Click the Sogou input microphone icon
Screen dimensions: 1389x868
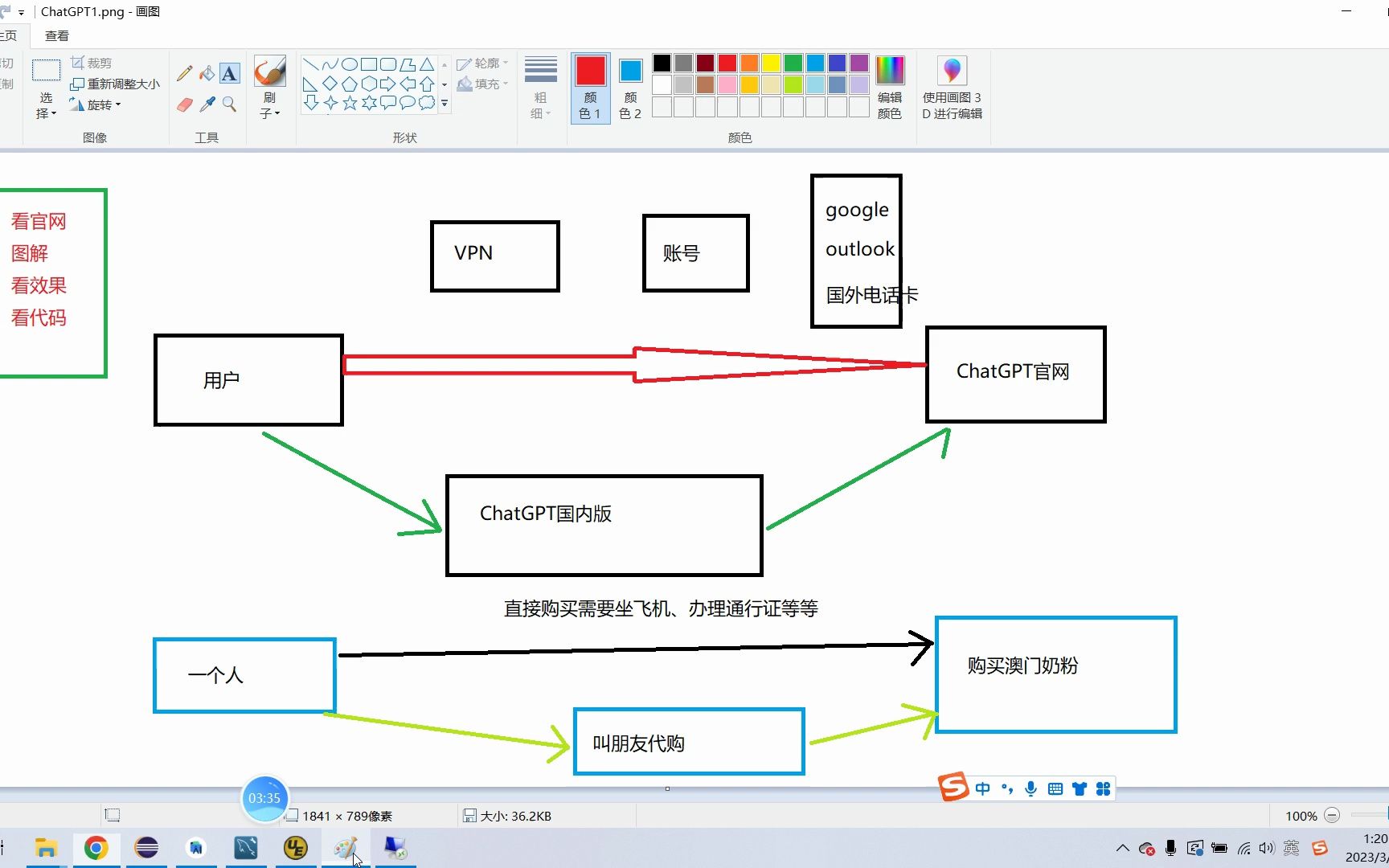(1030, 789)
